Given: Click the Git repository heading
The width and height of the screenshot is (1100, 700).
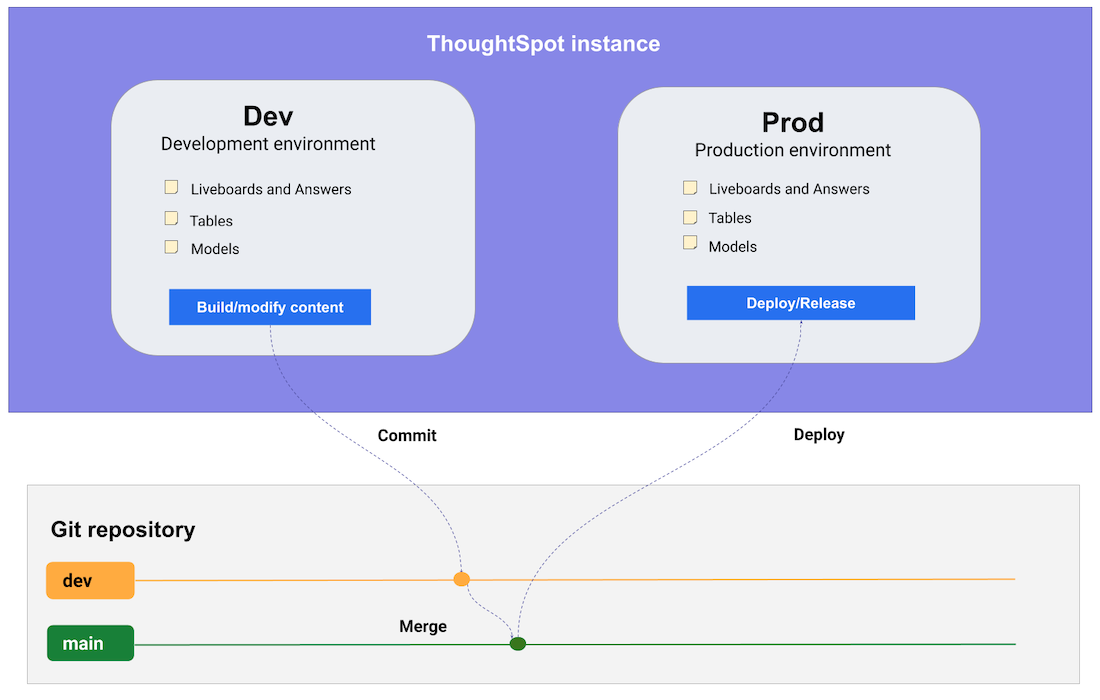Looking at the screenshot, I should tap(123, 529).
